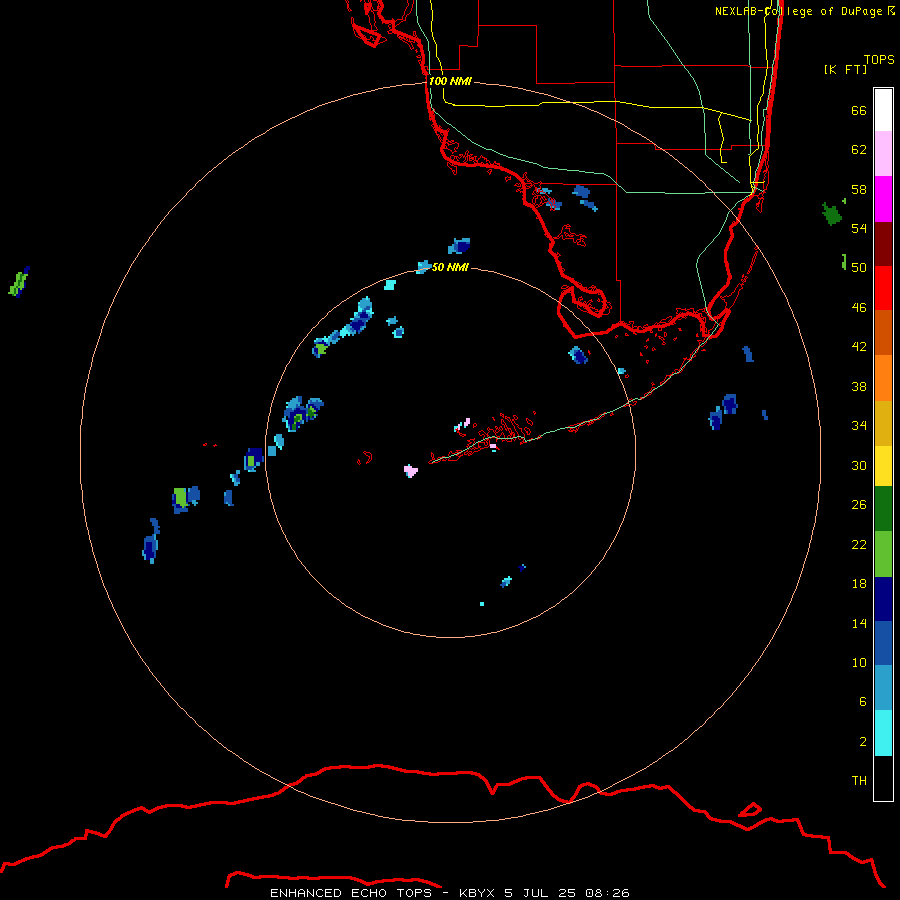Click the light pink legend swatch

click(883, 153)
